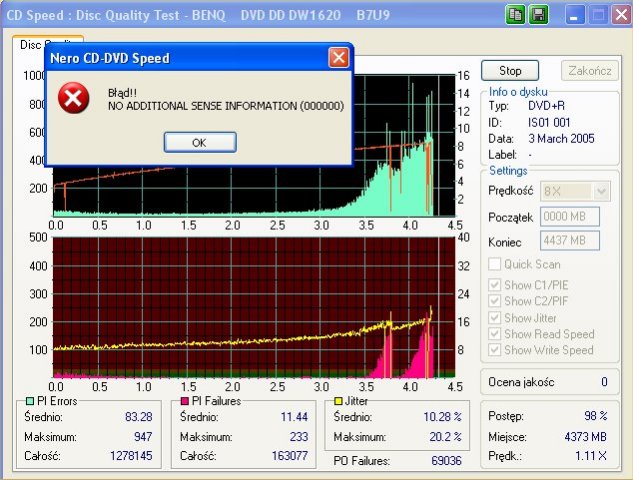
Task: Click the lower PI Failures graph
Action: tap(254, 308)
